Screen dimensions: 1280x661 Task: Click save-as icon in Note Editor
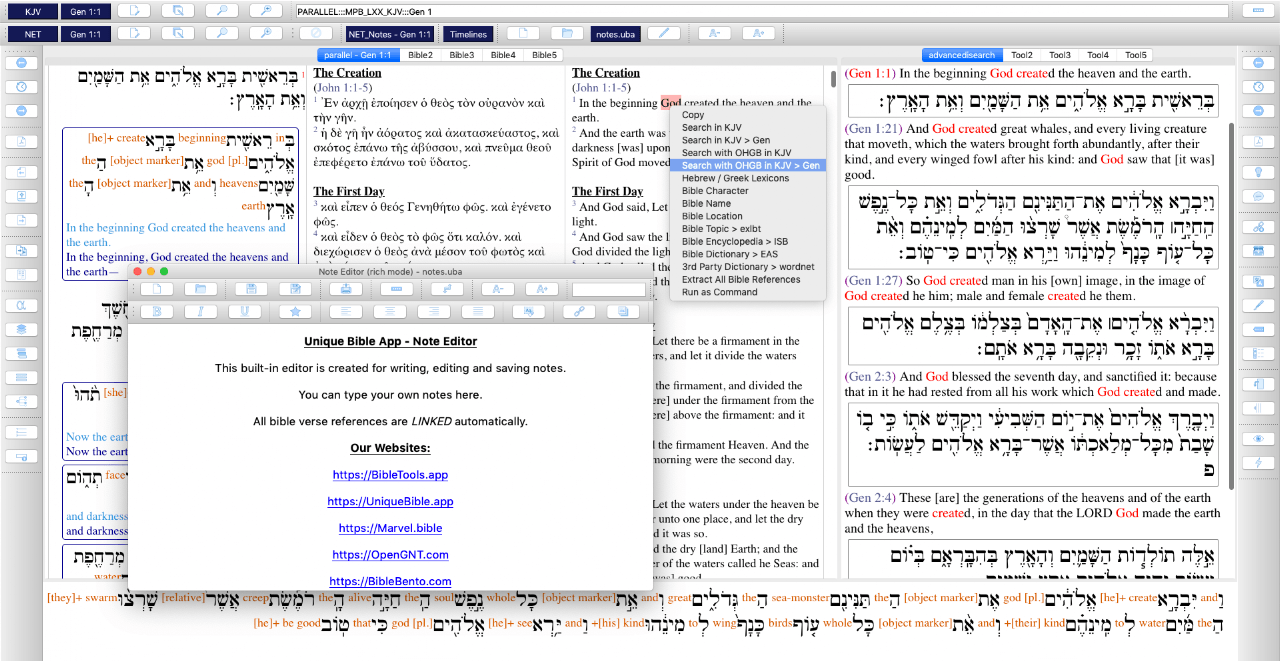tap(295, 289)
